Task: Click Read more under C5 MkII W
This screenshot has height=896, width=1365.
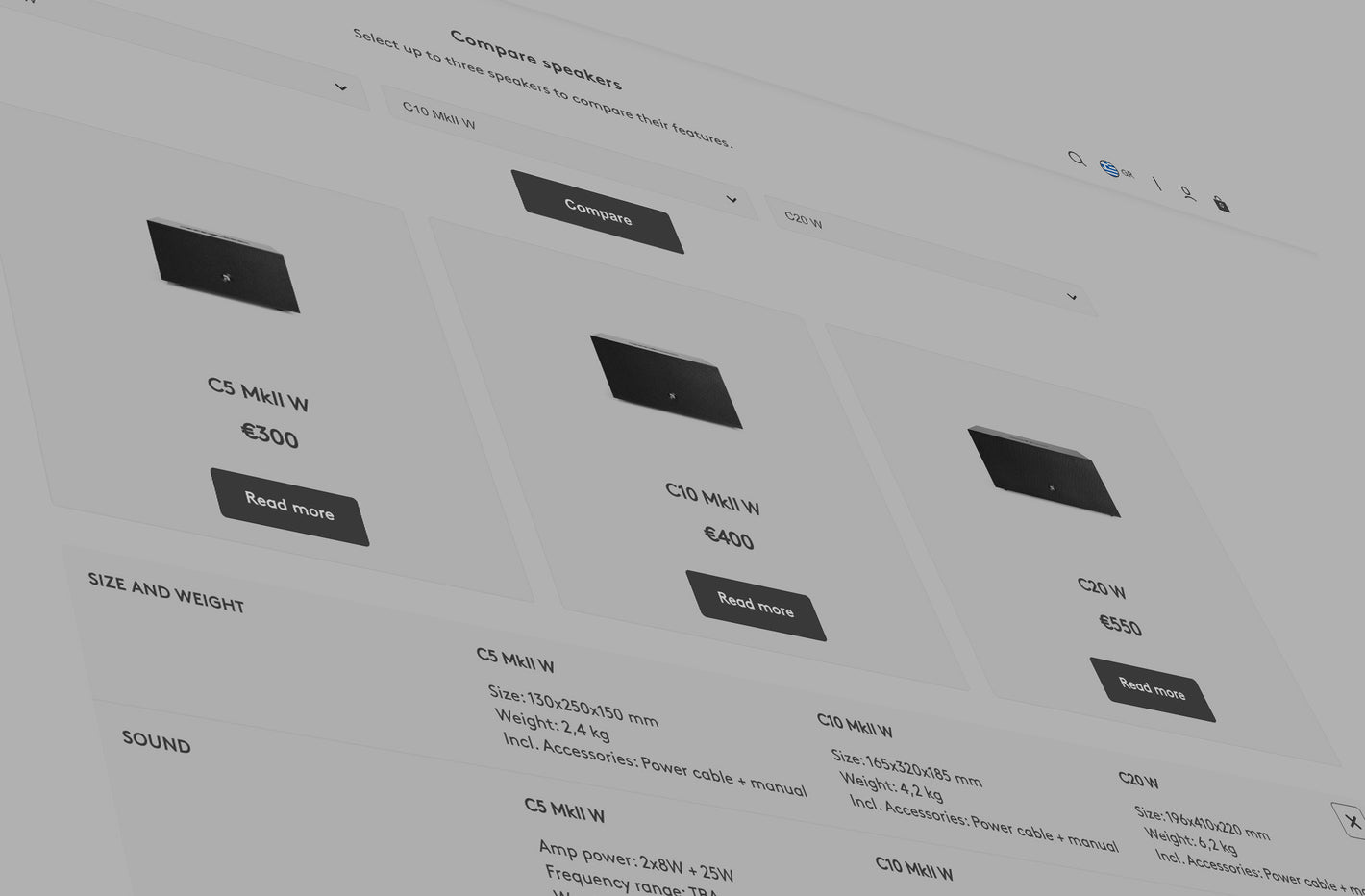Action: click(x=289, y=507)
